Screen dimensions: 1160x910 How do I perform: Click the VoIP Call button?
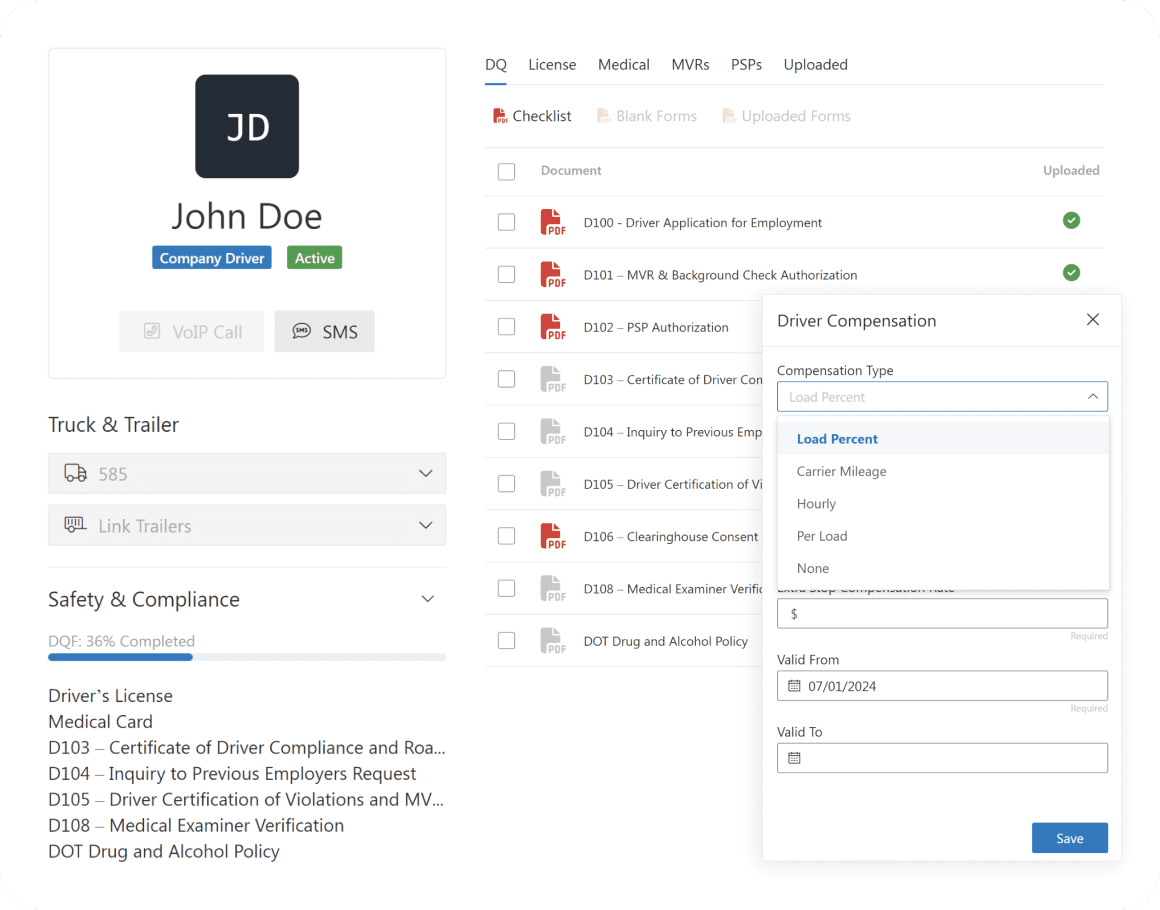[x=192, y=331]
